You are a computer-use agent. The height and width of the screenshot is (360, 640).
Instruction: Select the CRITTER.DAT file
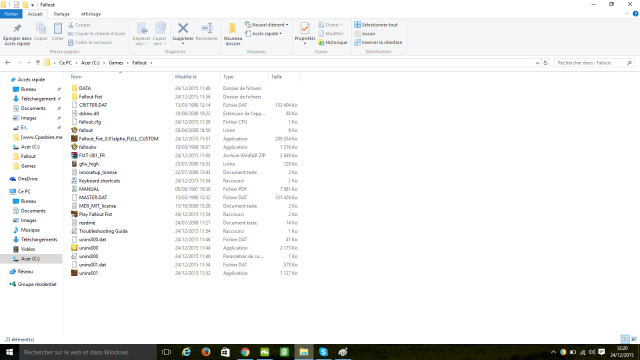click(93, 105)
